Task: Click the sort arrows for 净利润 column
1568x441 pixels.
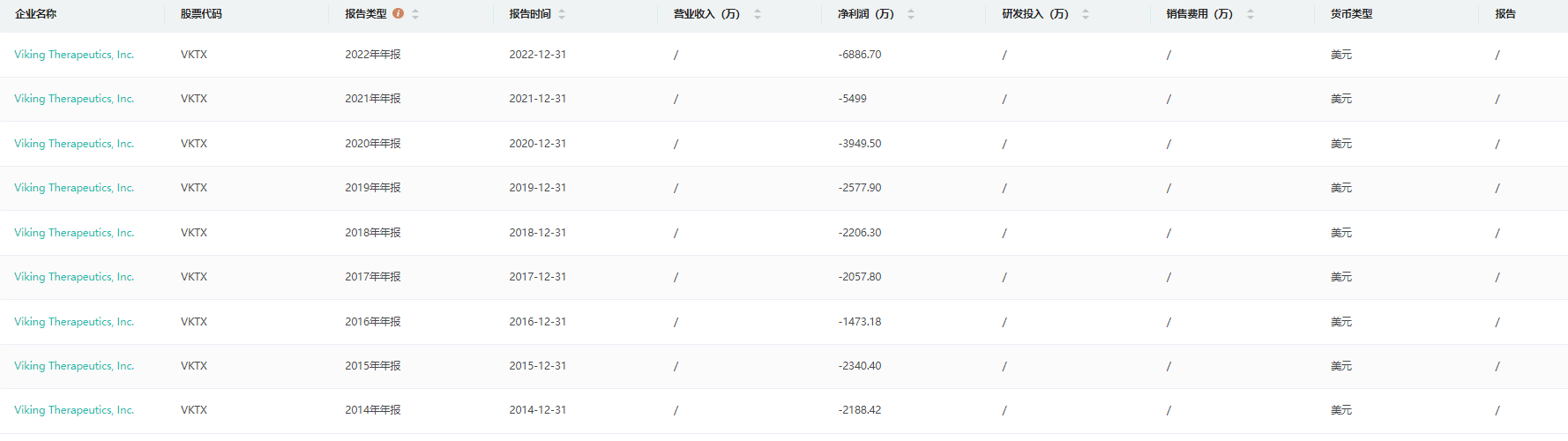Action: click(x=911, y=14)
